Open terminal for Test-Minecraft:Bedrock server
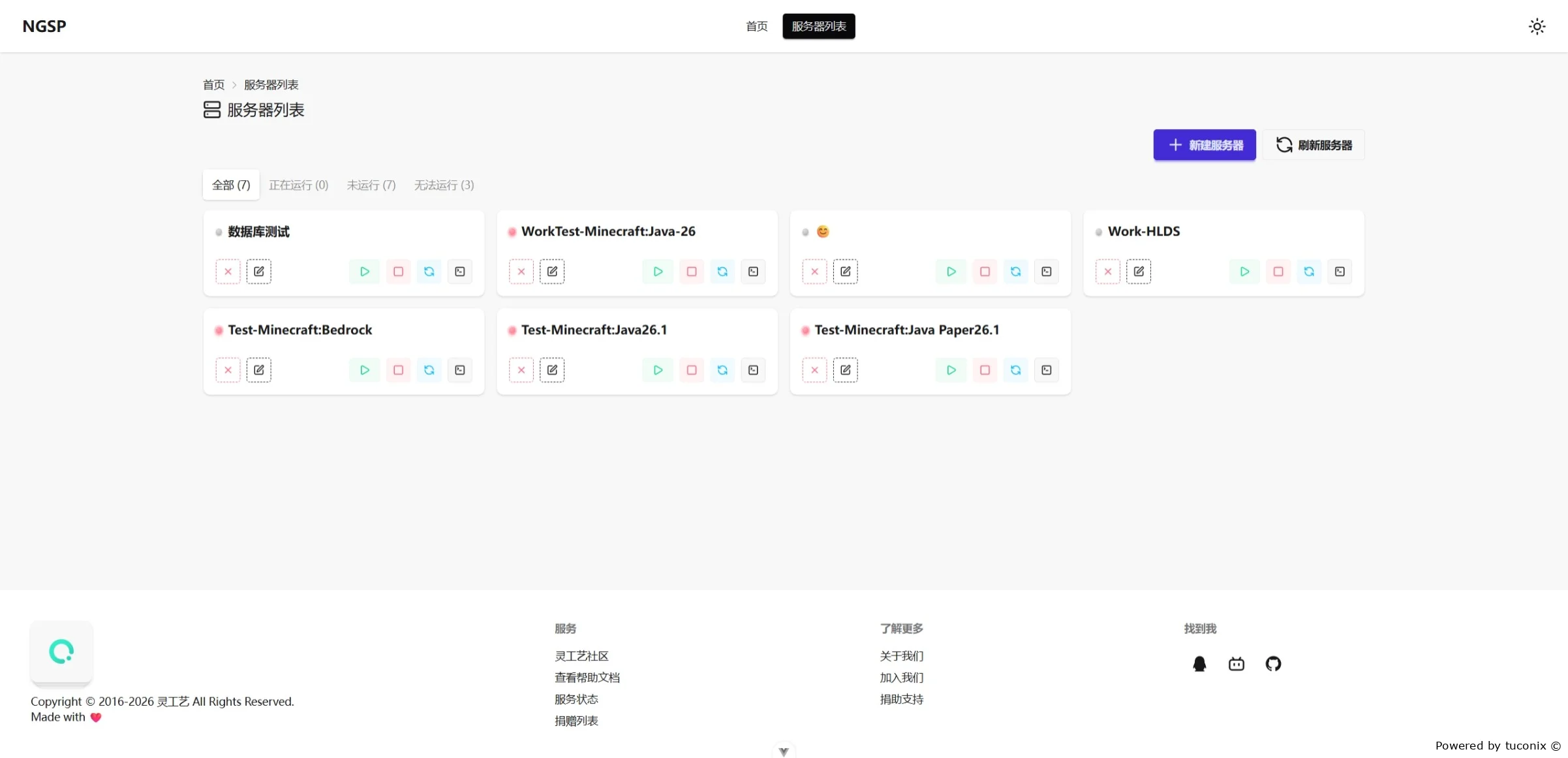This screenshot has width=1568, height=758. 460,370
